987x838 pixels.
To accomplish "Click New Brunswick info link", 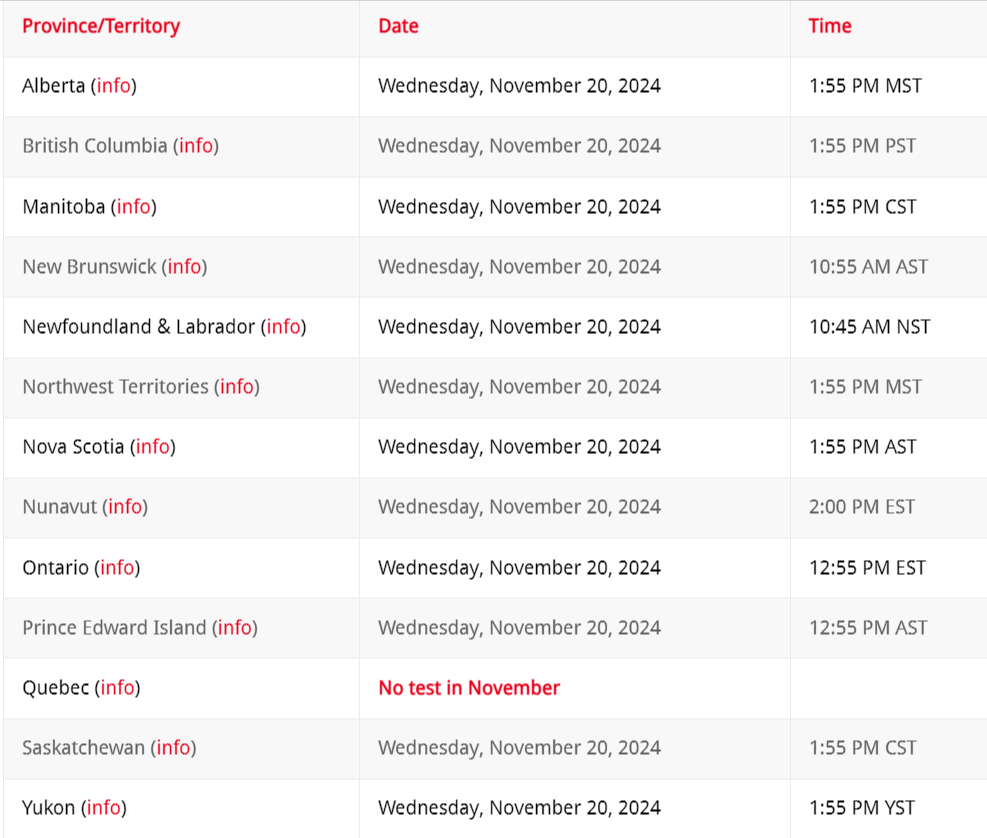I will [184, 267].
